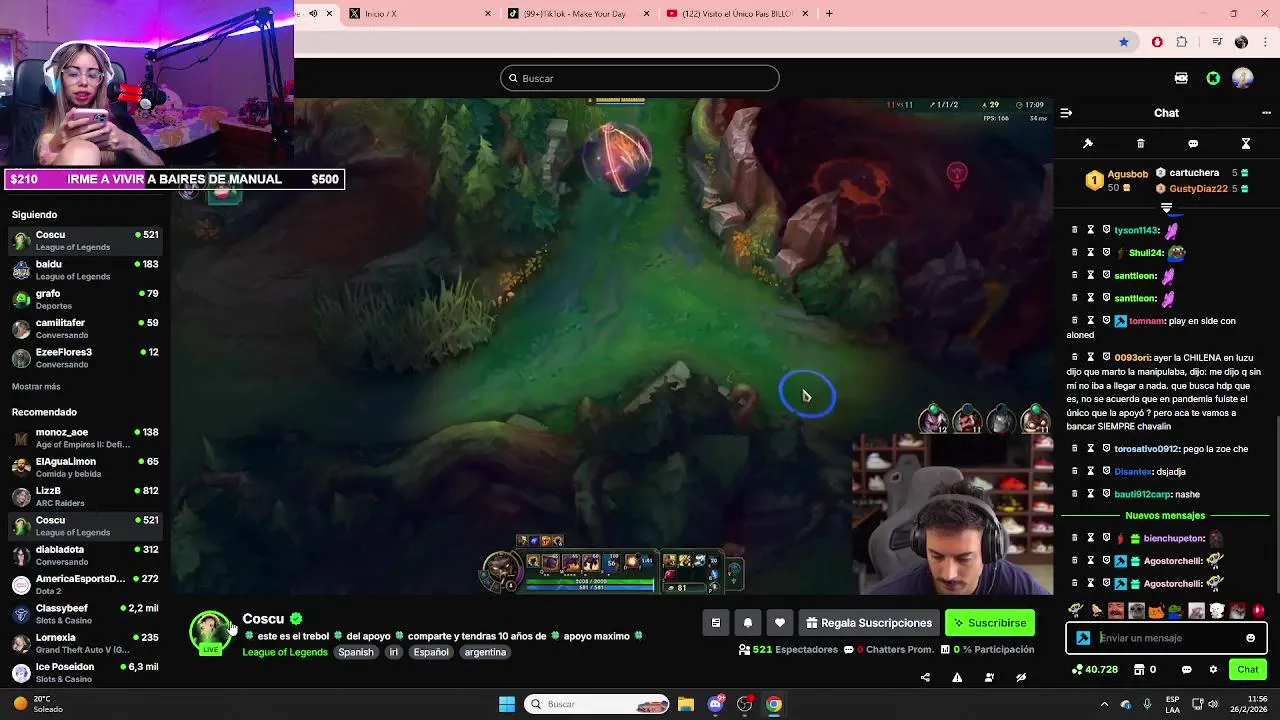Open the Classybeef recommended channel
Viewport: 1280px width, 720px height.
[85, 613]
